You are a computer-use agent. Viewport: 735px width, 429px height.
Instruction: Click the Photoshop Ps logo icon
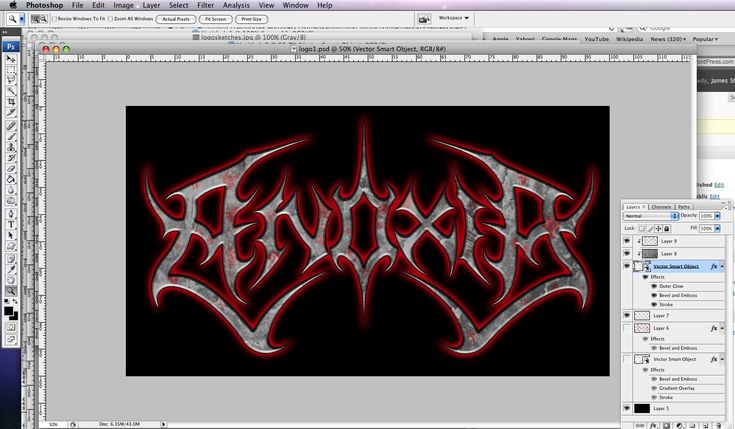coord(10,46)
